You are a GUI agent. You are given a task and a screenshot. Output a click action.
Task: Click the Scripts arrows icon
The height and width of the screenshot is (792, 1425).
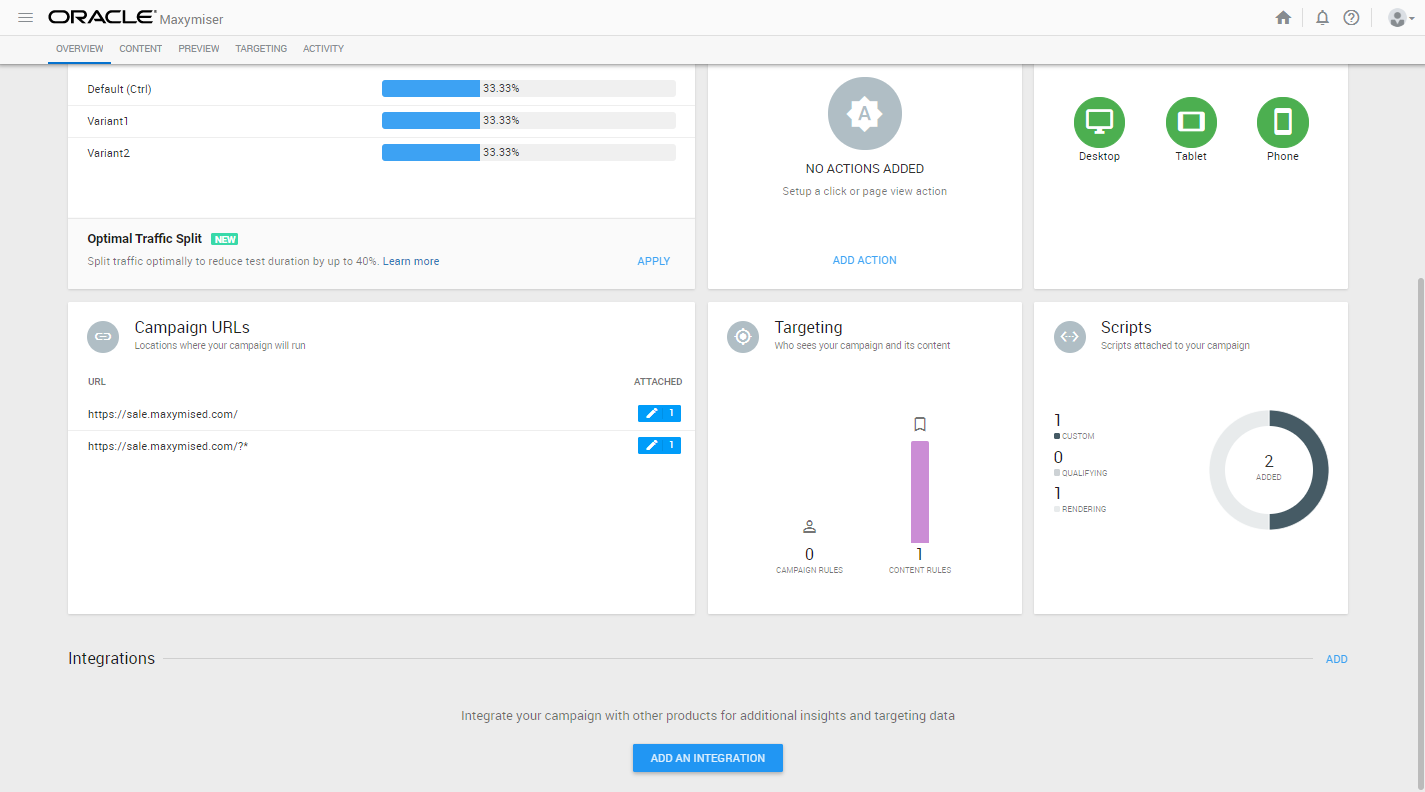coord(1070,337)
